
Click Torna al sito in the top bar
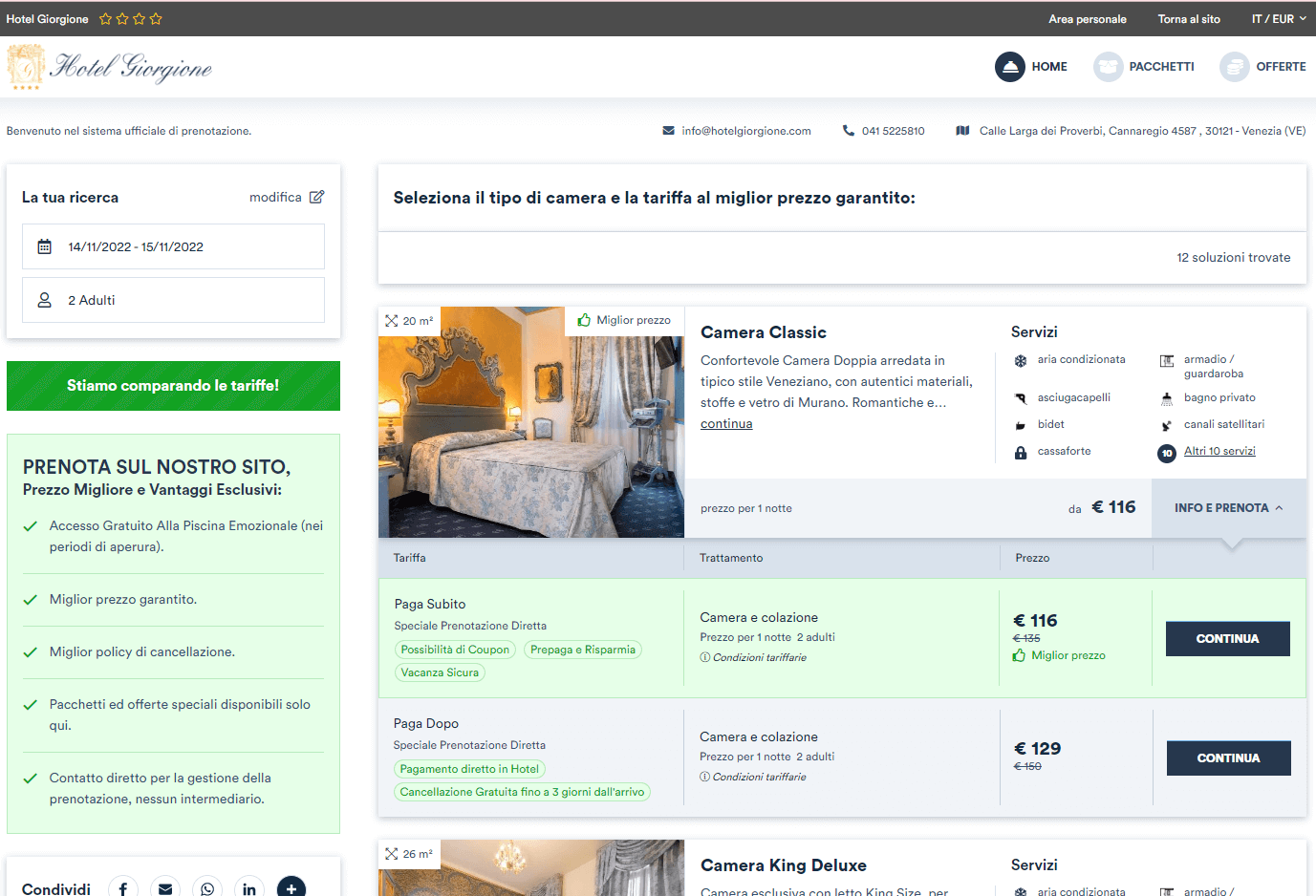pos(1189,19)
